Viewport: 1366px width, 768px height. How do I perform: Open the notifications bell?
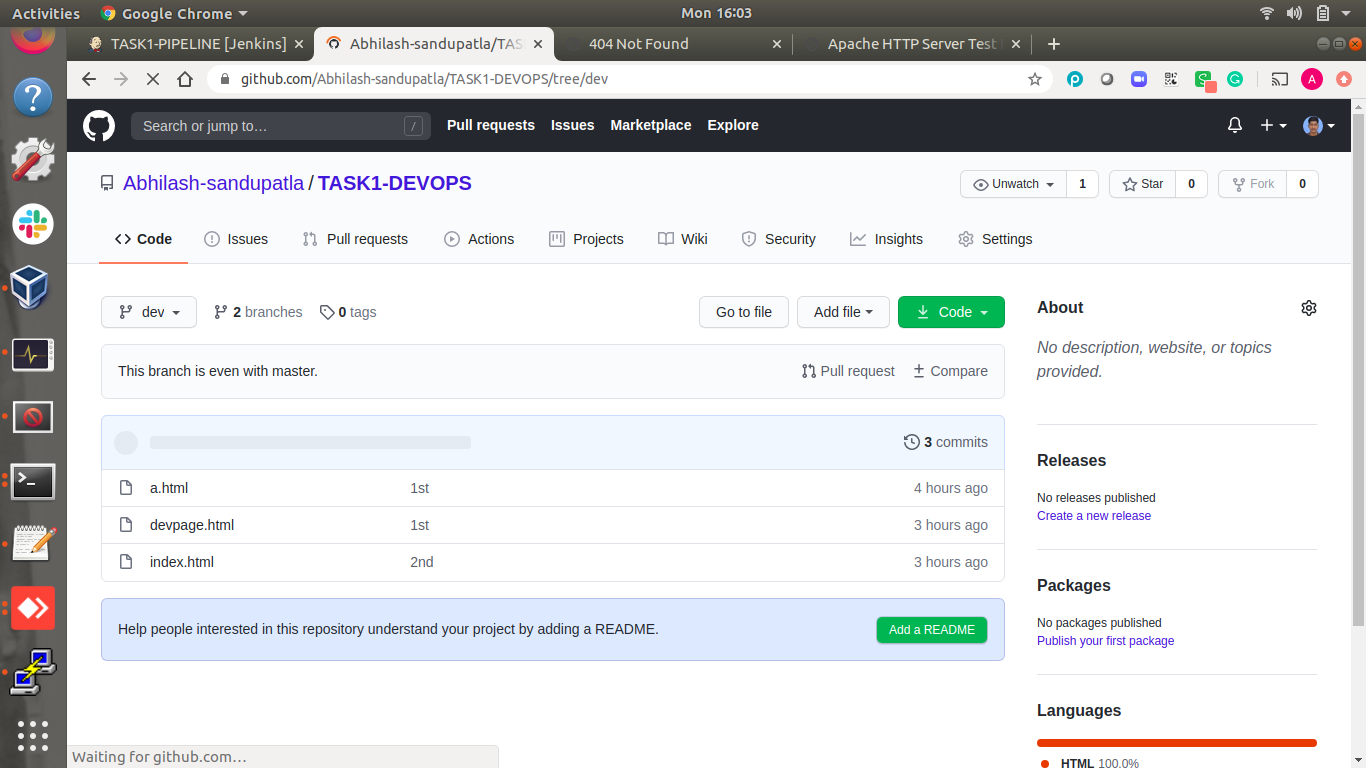pyautogui.click(x=1234, y=125)
